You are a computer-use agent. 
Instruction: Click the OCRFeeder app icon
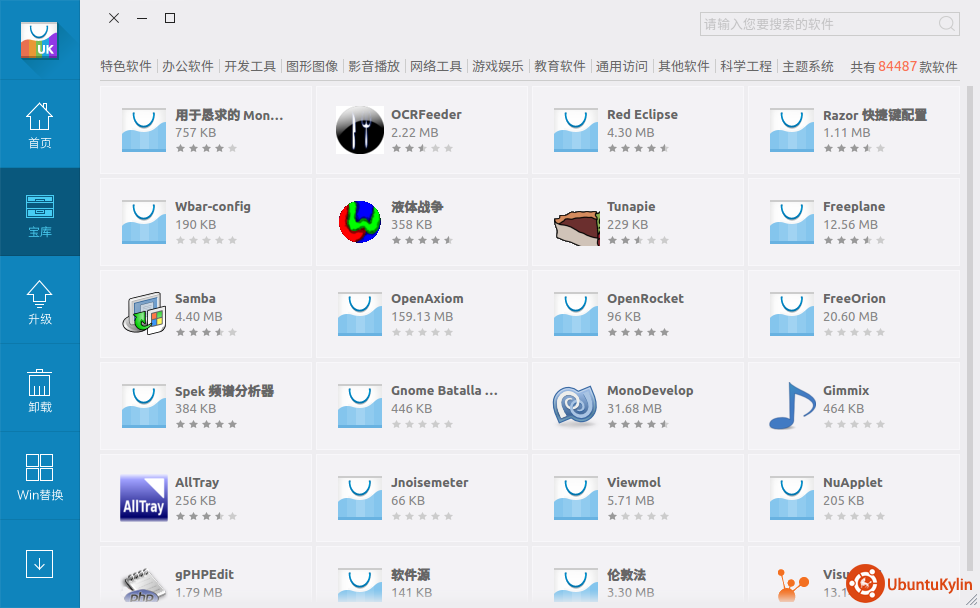click(x=359, y=130)
